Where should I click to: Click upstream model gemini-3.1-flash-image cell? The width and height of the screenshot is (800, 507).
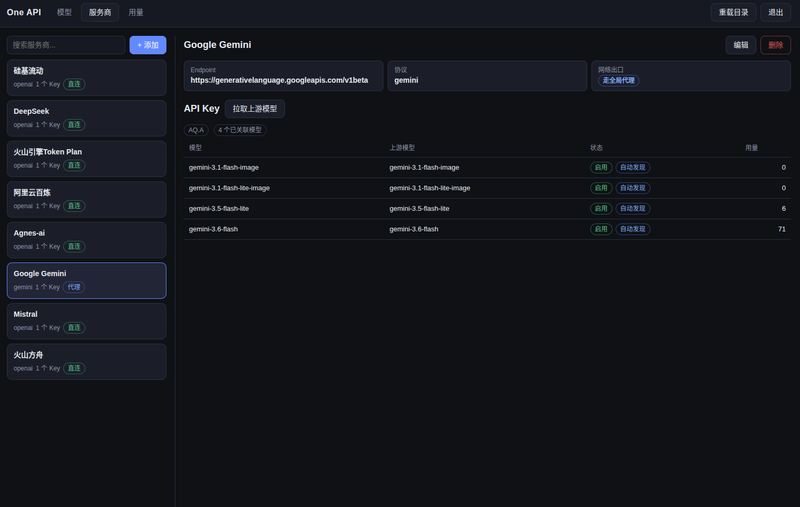(424, 167)
